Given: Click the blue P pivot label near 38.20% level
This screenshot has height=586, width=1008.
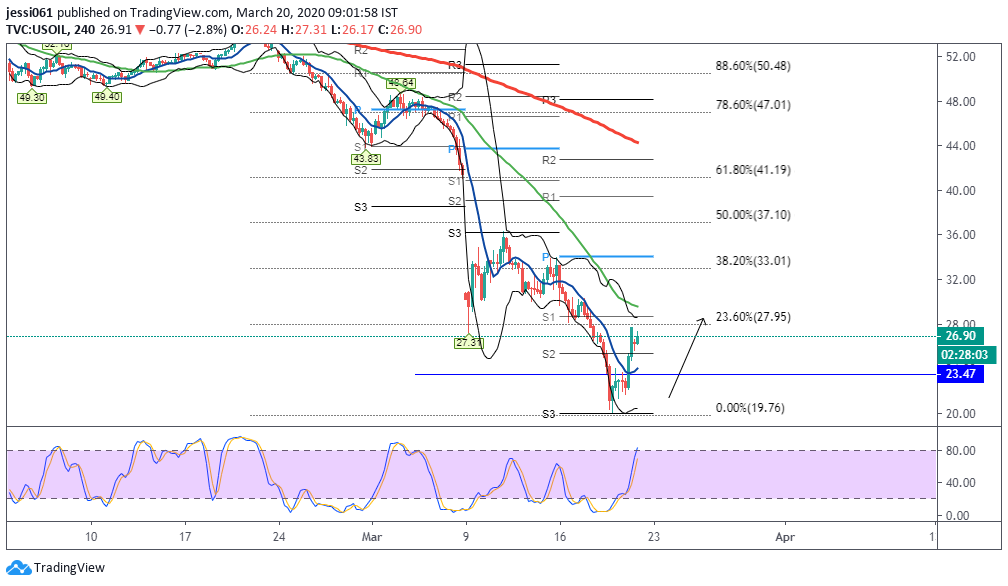Looking at the screenshot, I should (x=546, y=257).
